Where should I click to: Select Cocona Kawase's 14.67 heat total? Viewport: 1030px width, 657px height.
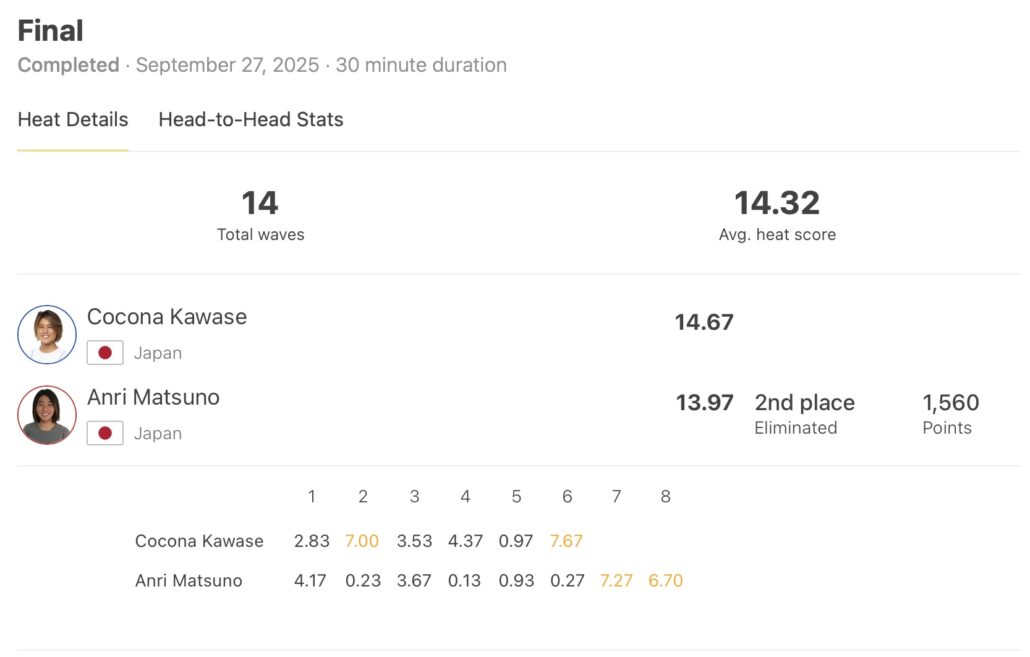704,322
